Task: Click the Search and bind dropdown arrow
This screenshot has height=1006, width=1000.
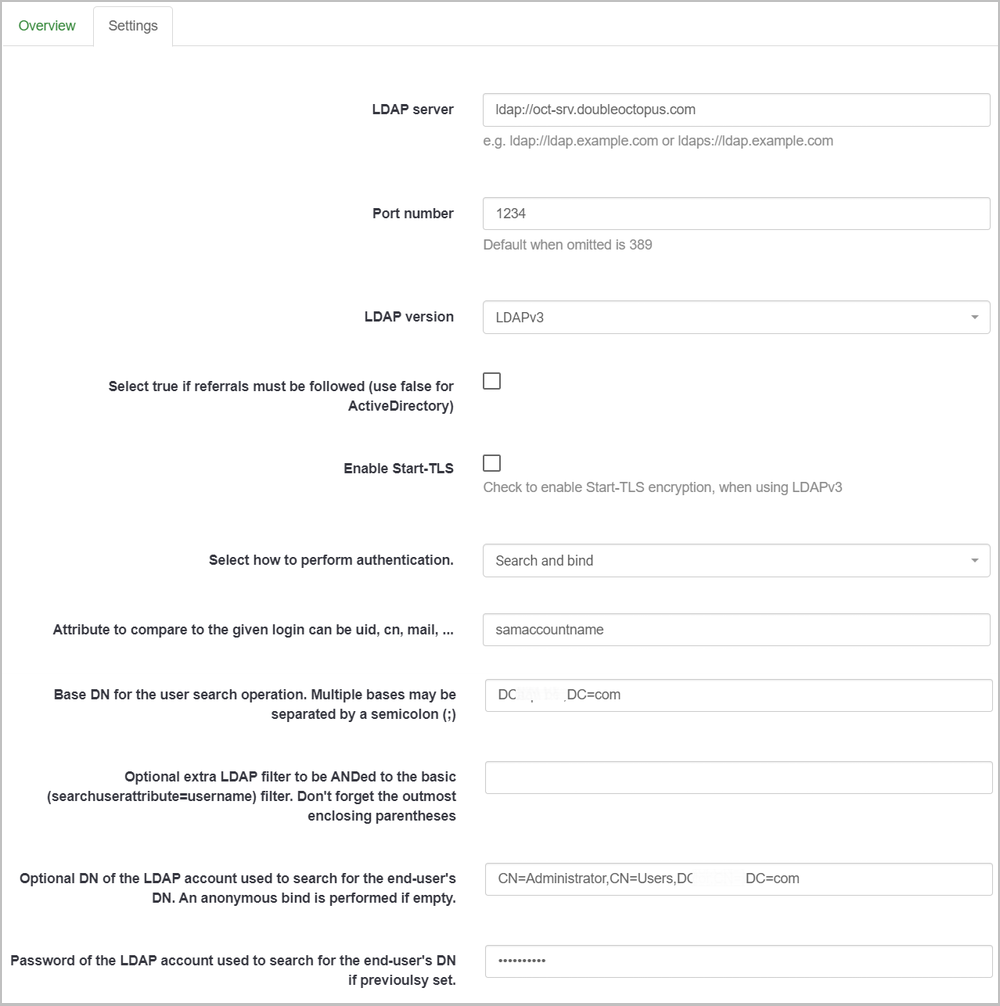Action: click(x=974, y=561)
